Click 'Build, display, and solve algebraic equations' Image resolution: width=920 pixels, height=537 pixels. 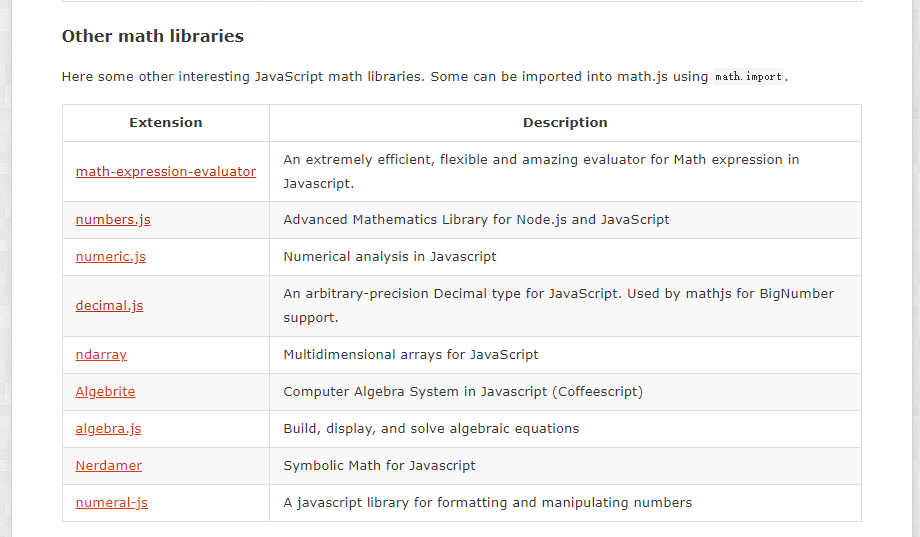(x=431, y=428)
